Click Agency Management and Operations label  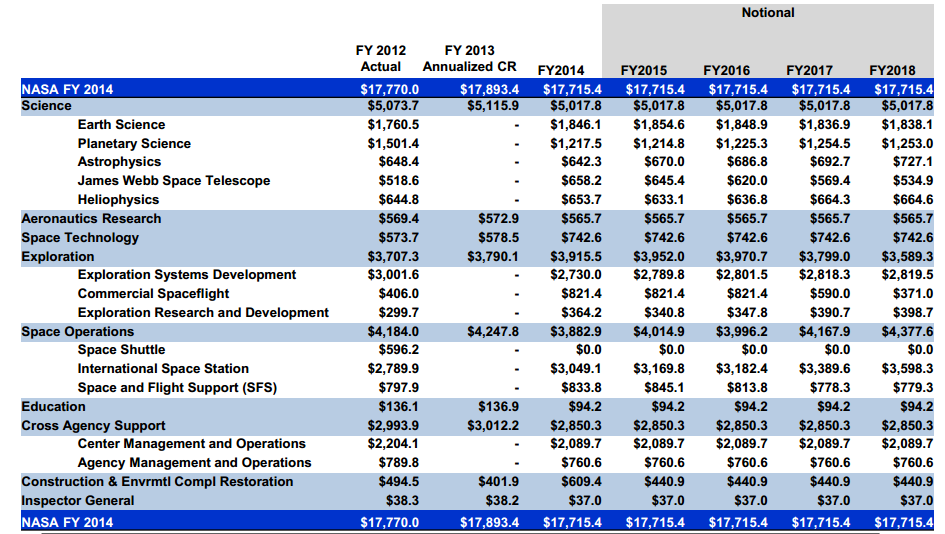click(194, 463)
